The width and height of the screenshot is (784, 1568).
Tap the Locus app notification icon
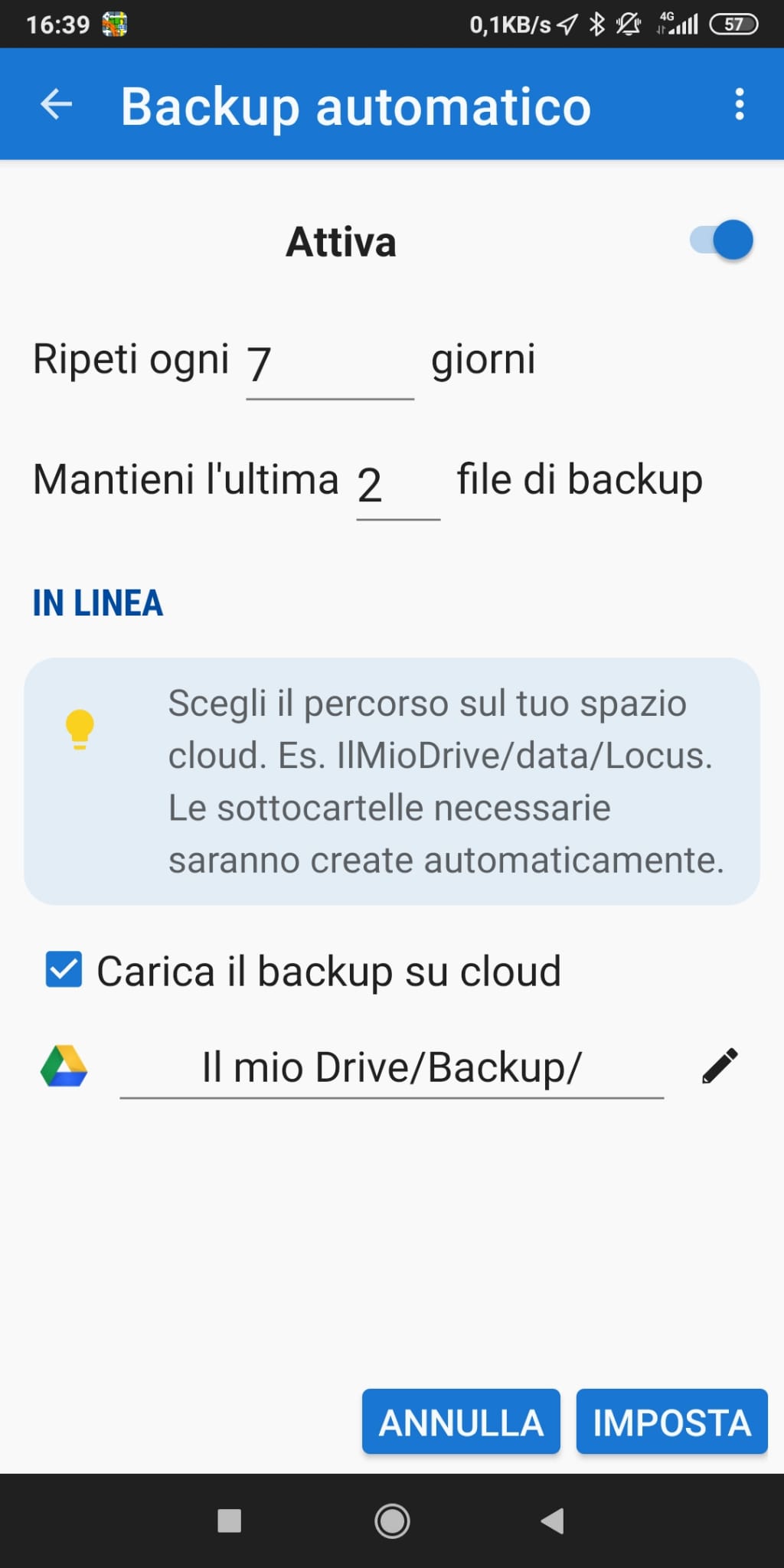115,24
